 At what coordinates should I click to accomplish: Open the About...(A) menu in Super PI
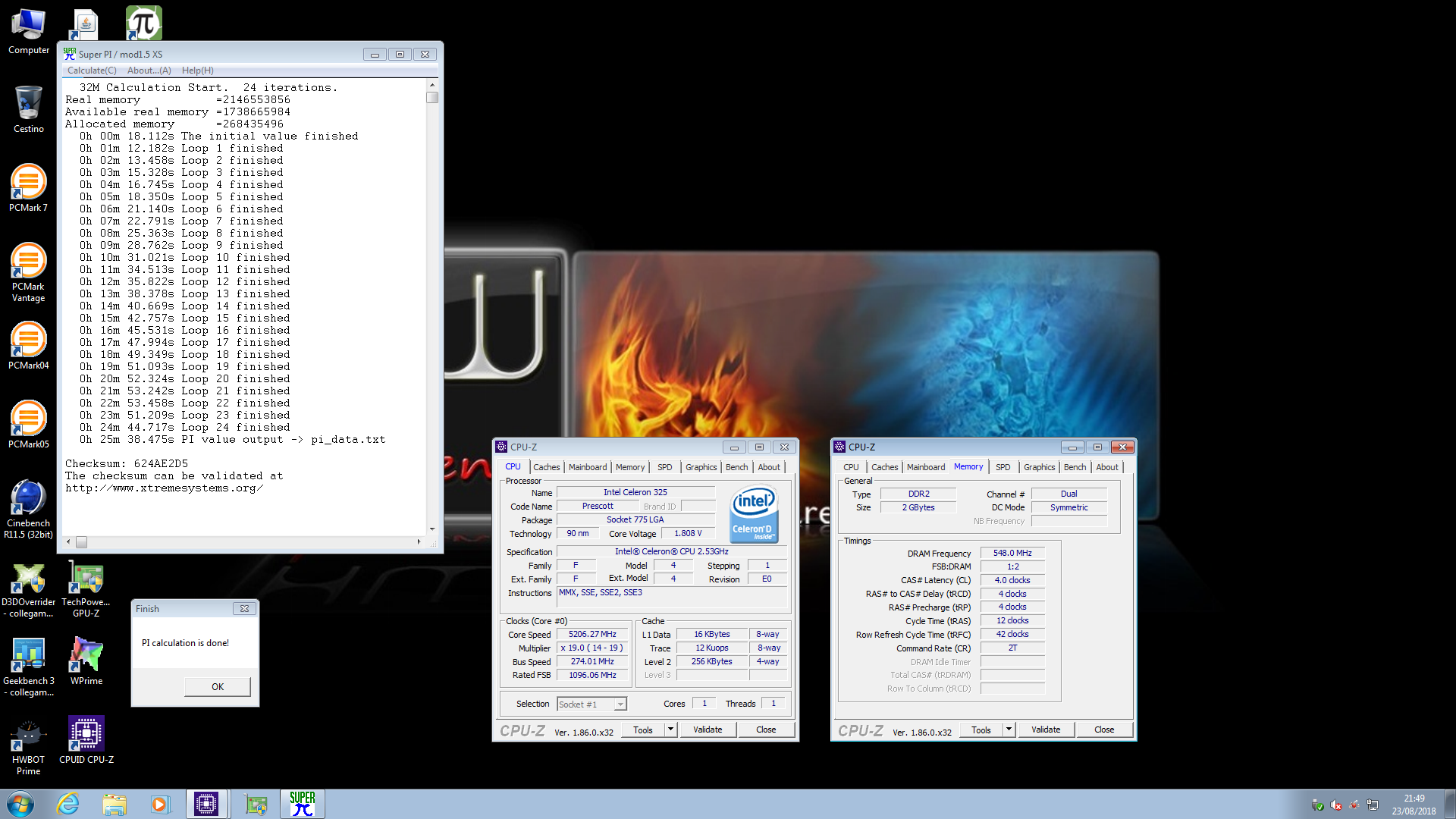point(149,71)
